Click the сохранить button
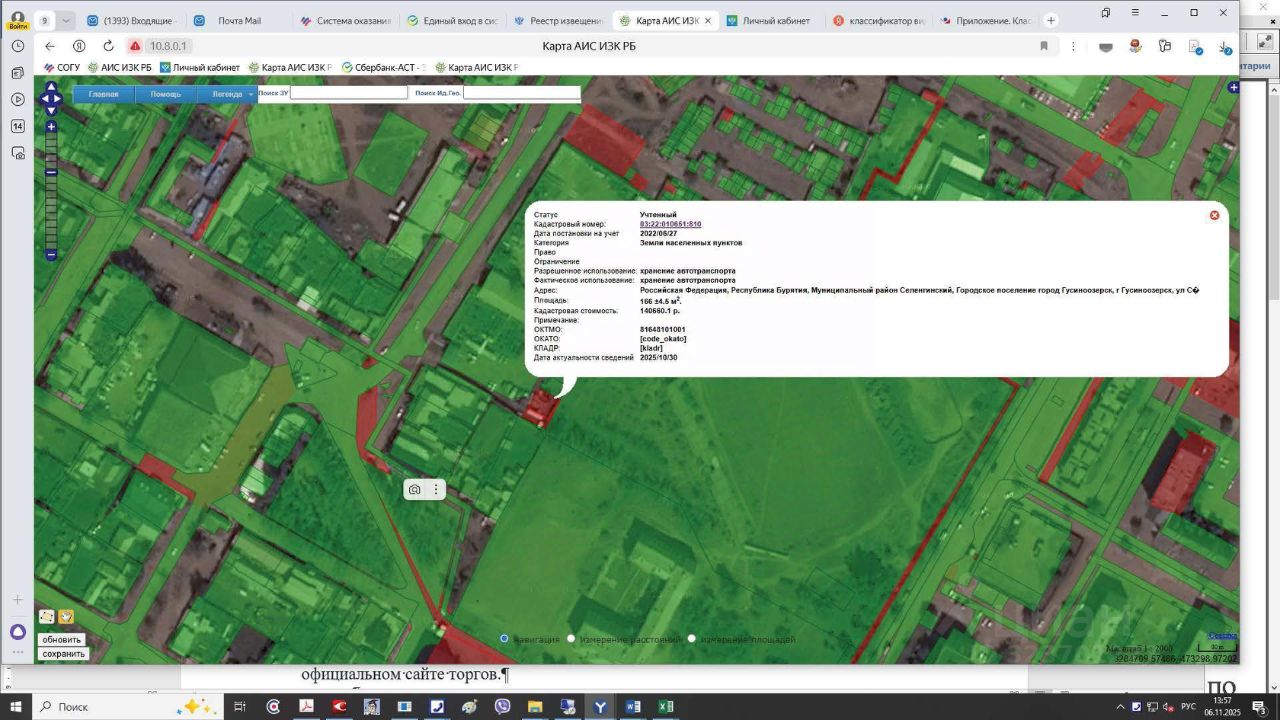 click(x=64, y=654)
